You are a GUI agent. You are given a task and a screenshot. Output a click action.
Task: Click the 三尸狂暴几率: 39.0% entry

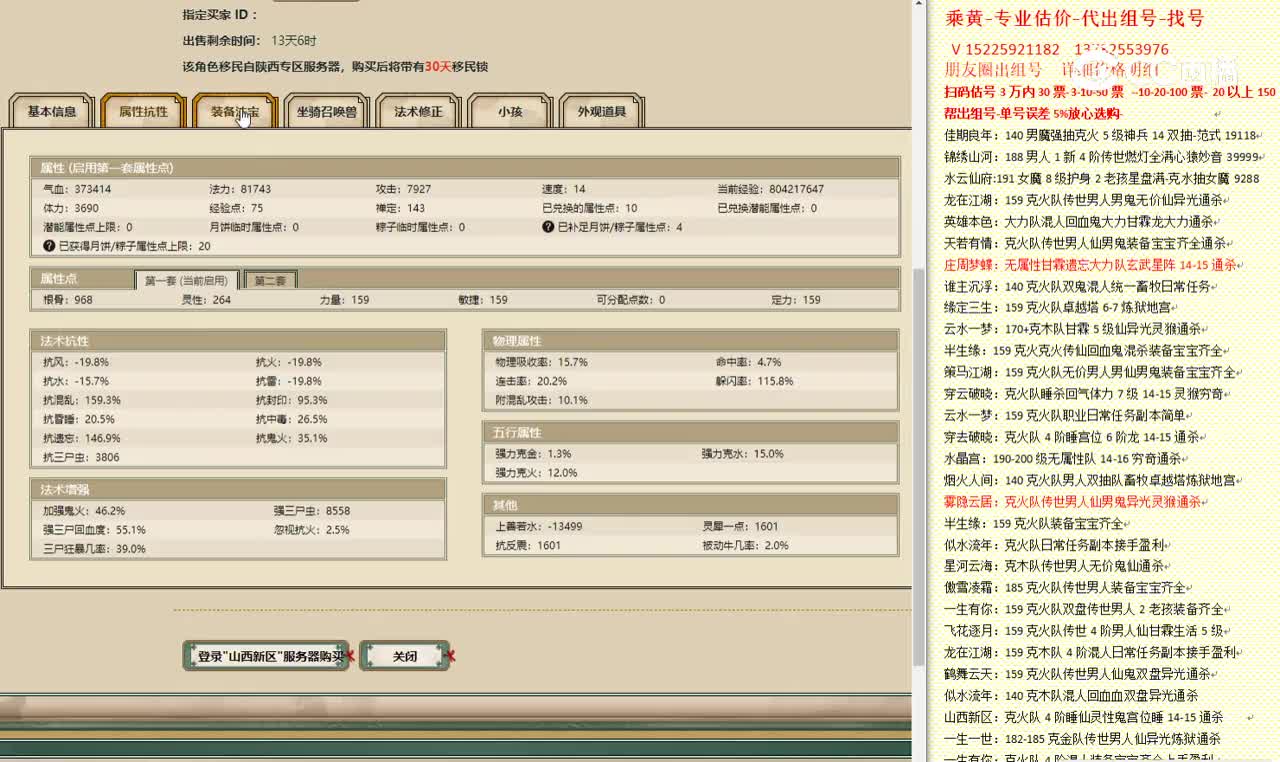pos(94,549)
